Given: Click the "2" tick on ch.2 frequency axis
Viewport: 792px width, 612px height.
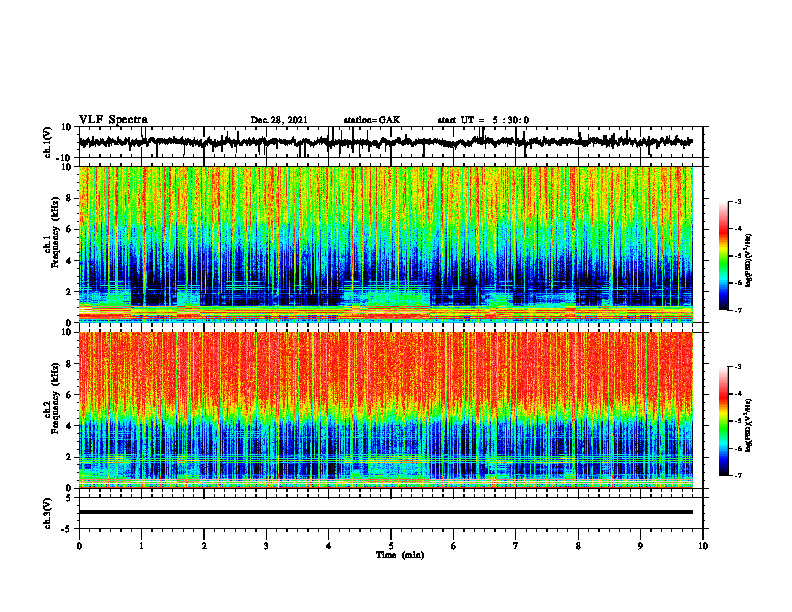Looking at the screenshot, I should click(69, 457).
